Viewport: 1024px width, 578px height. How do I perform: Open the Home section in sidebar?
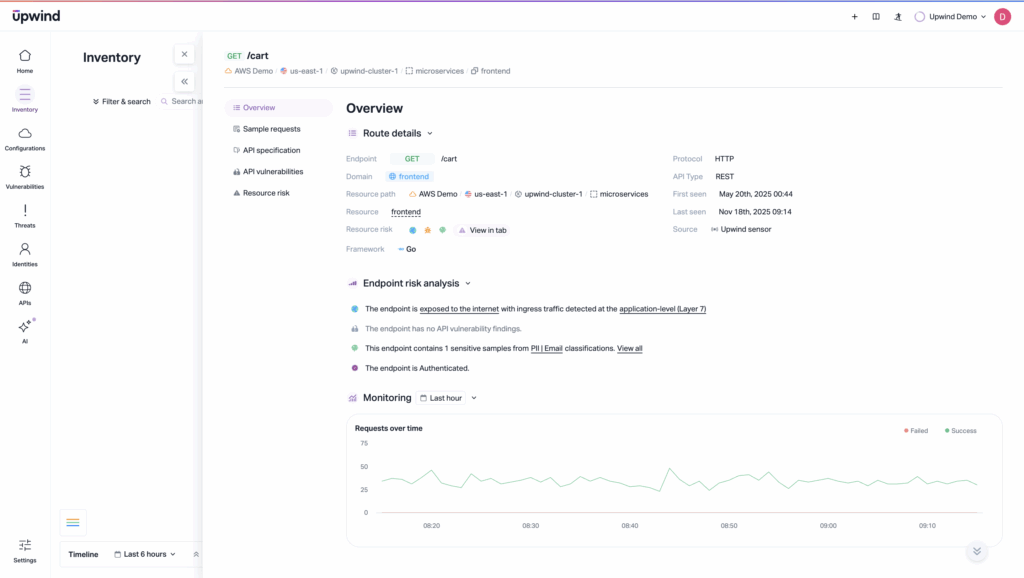(x=25, y=60)
